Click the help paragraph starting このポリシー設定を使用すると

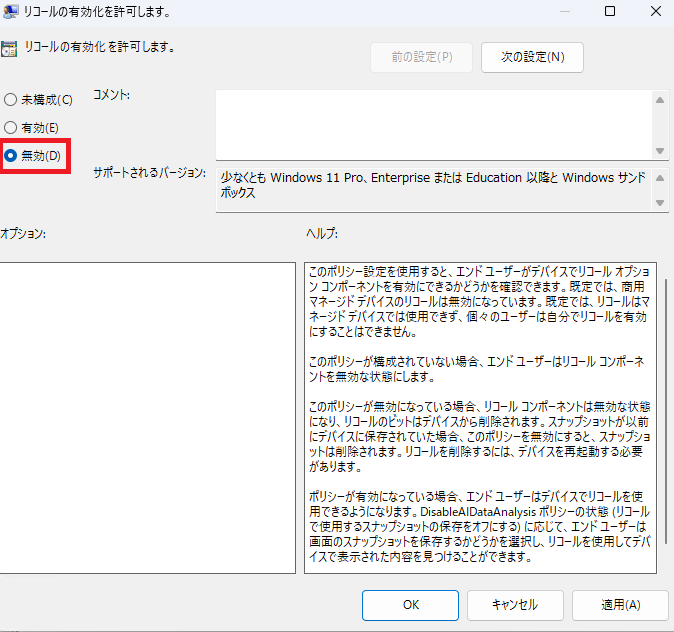click(479, 301)
